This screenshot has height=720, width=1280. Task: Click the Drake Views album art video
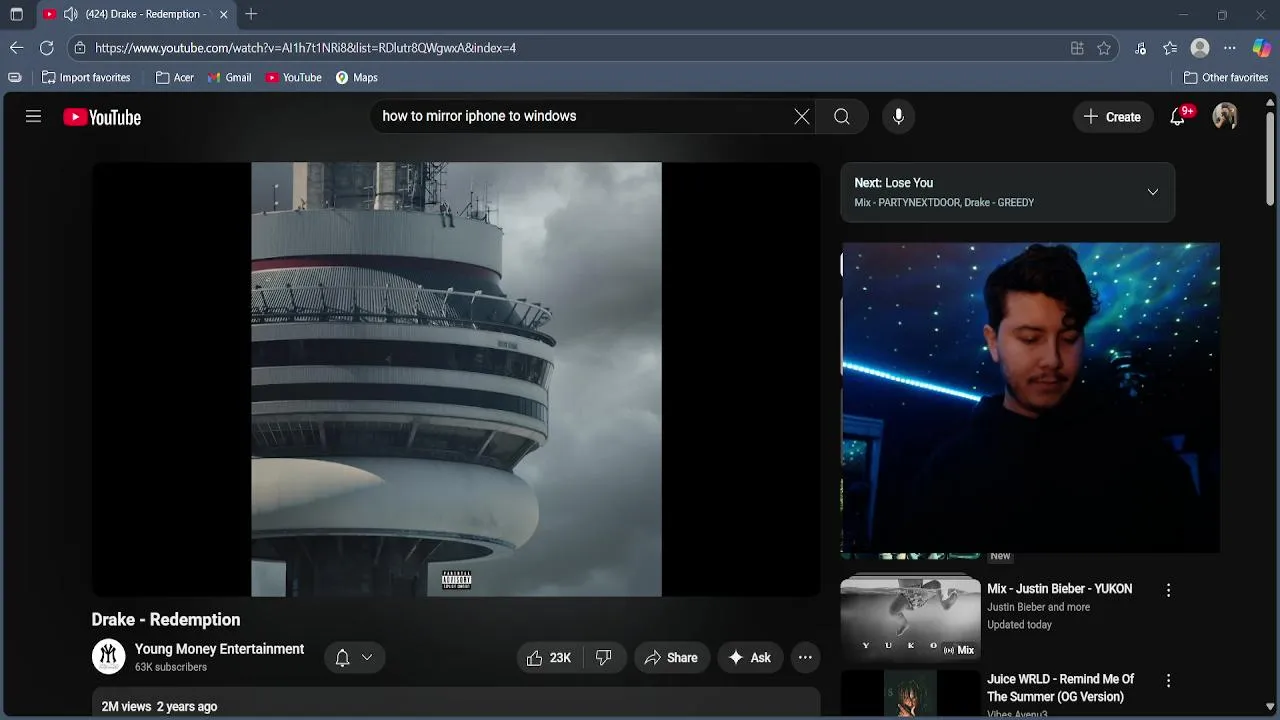pyautogui.click(x=456, y=379)
